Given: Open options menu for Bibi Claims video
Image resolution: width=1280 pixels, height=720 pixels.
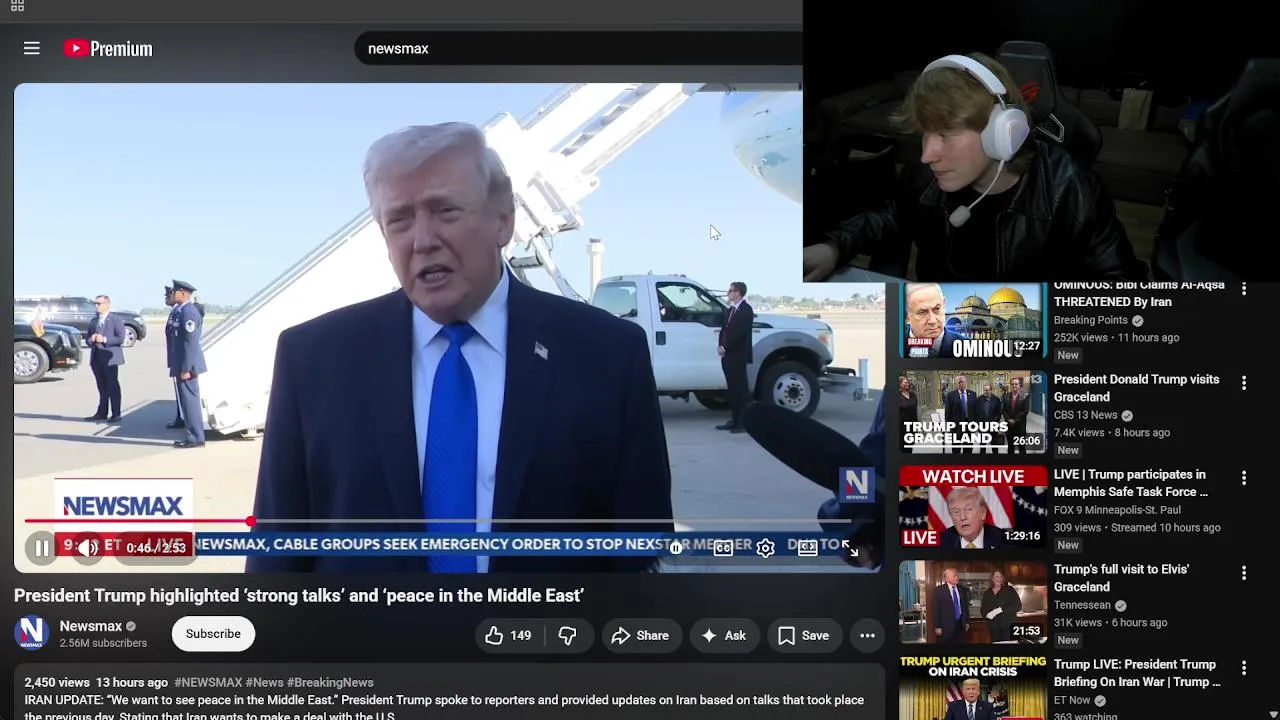Looking at the screenshot, I should 1243,289.
